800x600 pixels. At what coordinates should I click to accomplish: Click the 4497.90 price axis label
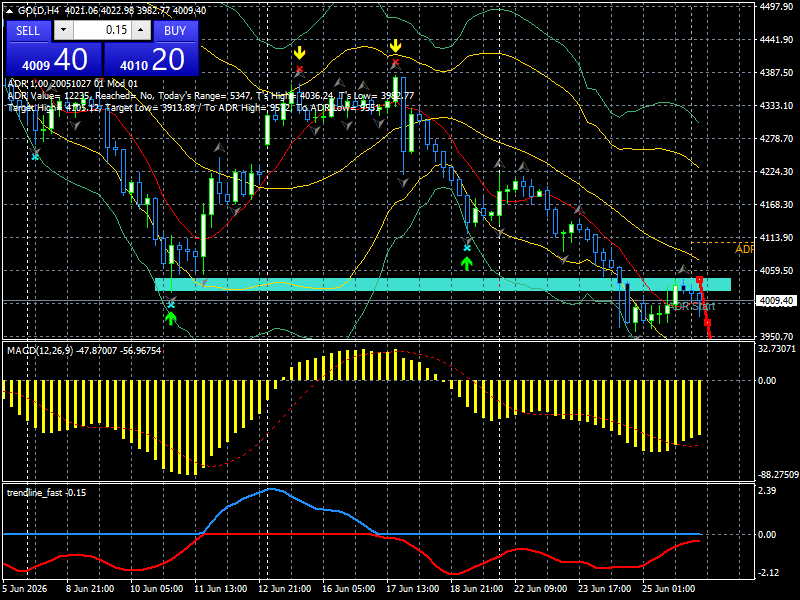tap(776, 7)
